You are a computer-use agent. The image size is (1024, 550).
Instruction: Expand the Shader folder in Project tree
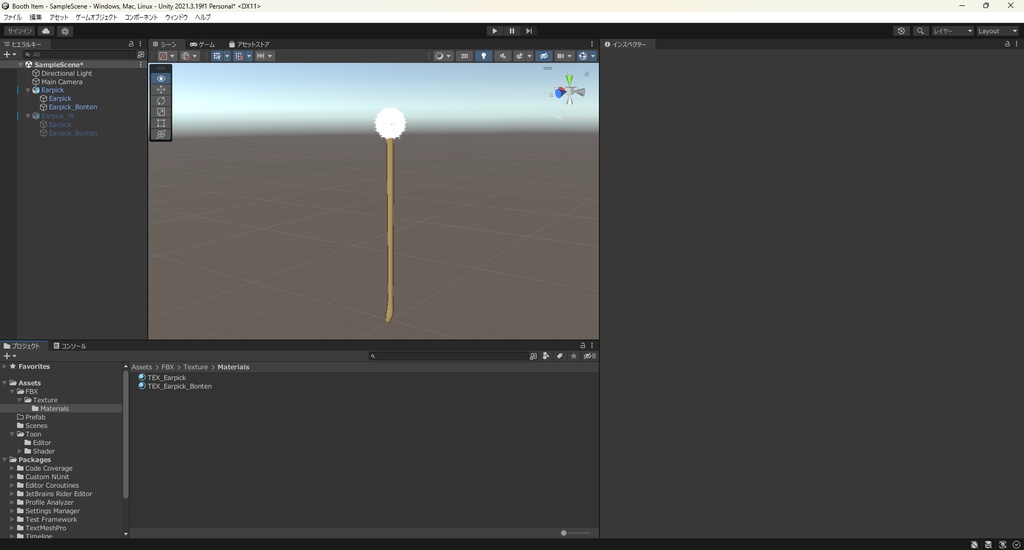point(20,451)
